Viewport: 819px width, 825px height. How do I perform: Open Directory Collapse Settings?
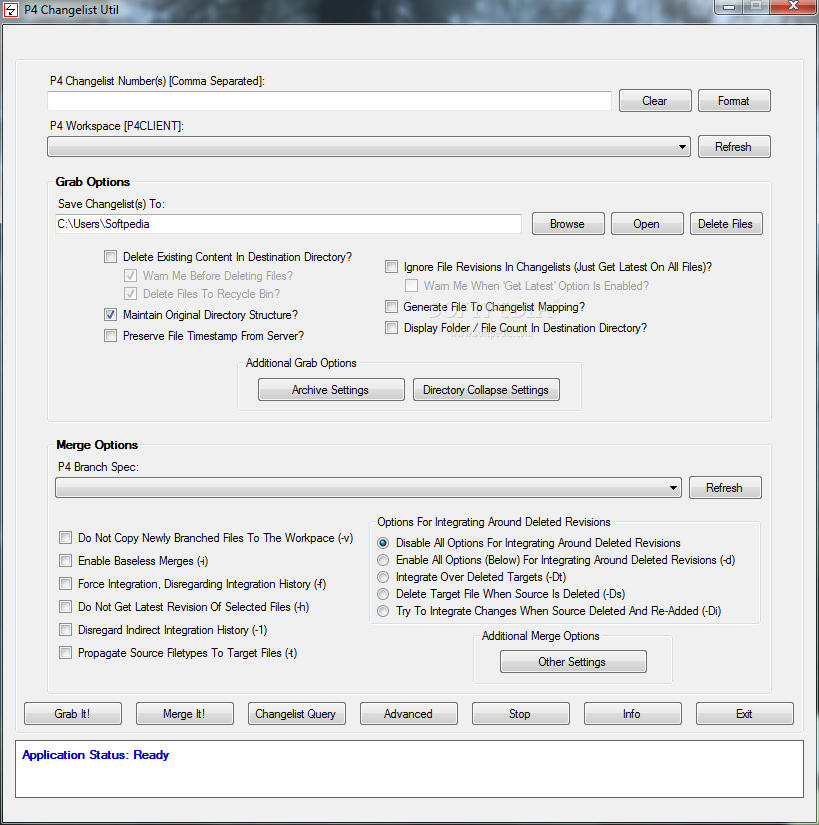(486, 390)
